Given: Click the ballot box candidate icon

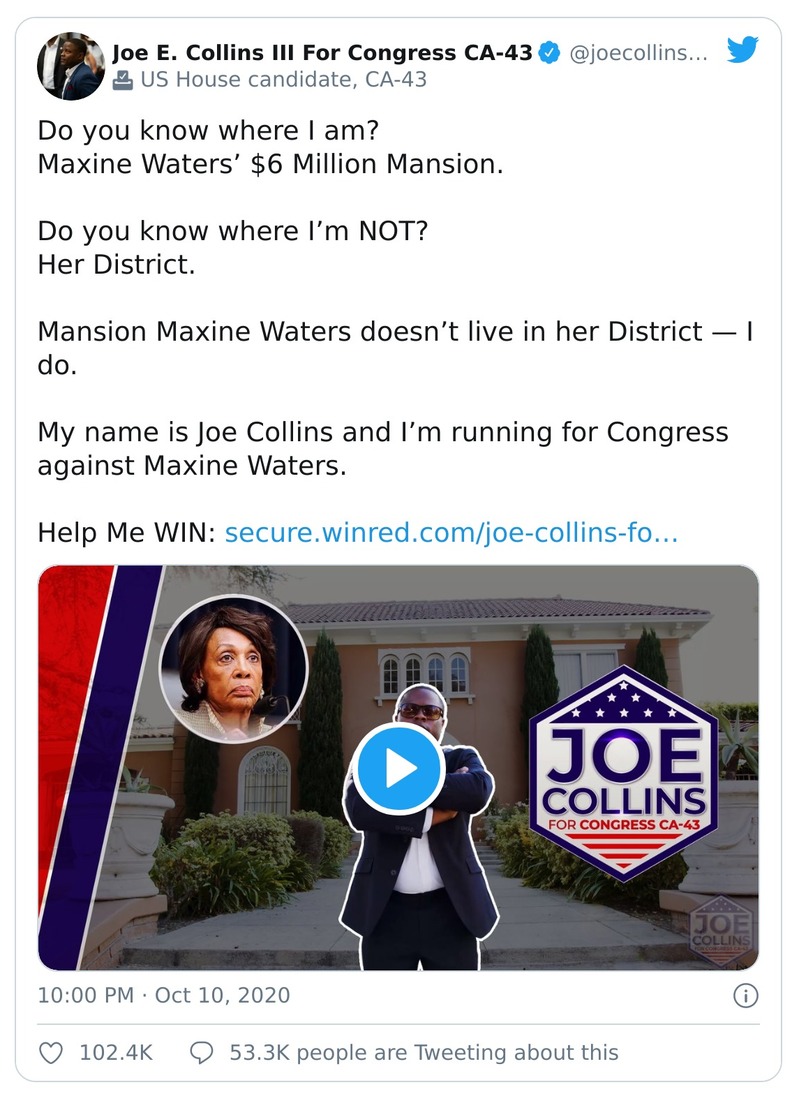Looking at the screenshot, I should [122, 80].
